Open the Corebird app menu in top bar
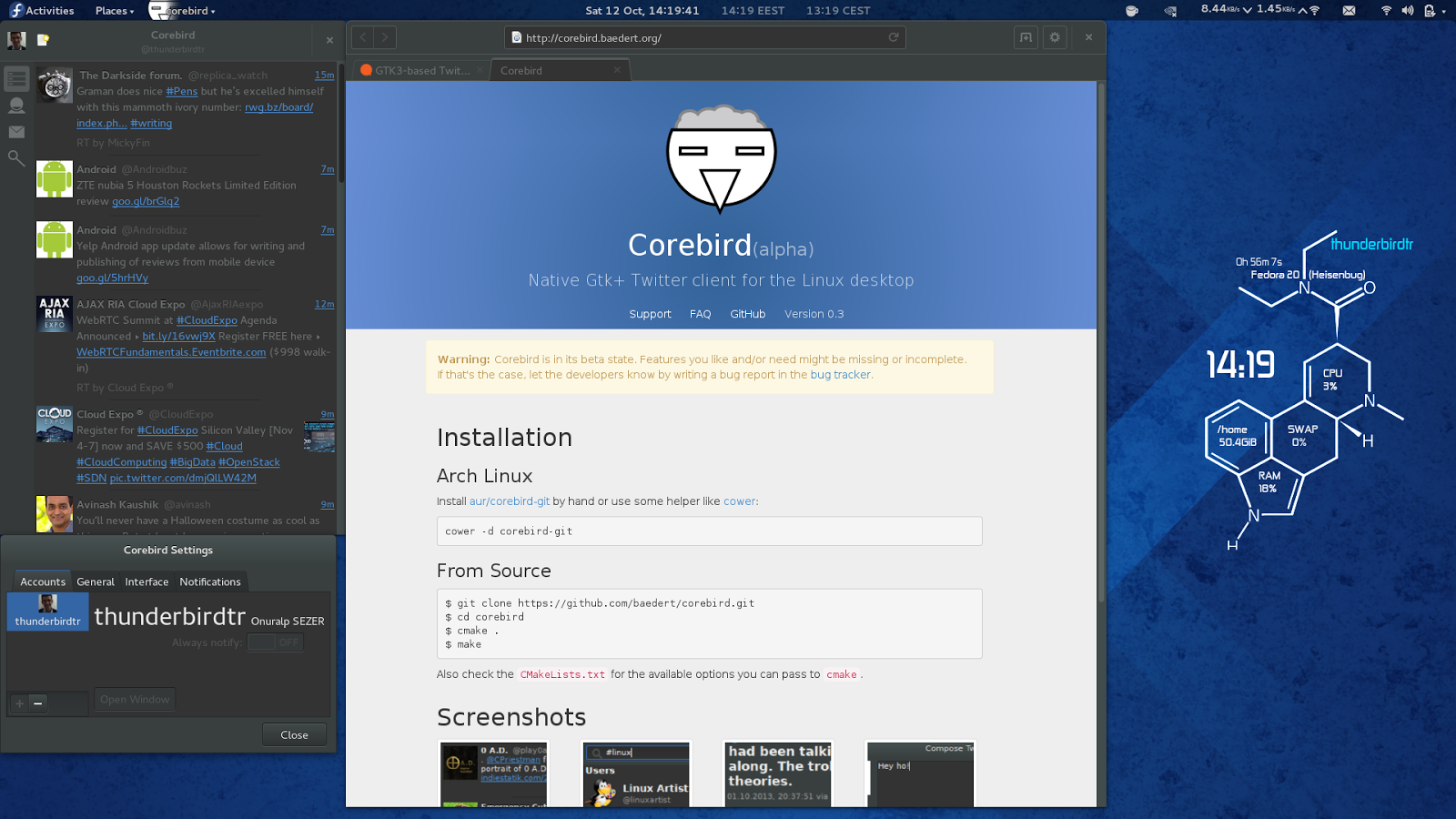 182,11
